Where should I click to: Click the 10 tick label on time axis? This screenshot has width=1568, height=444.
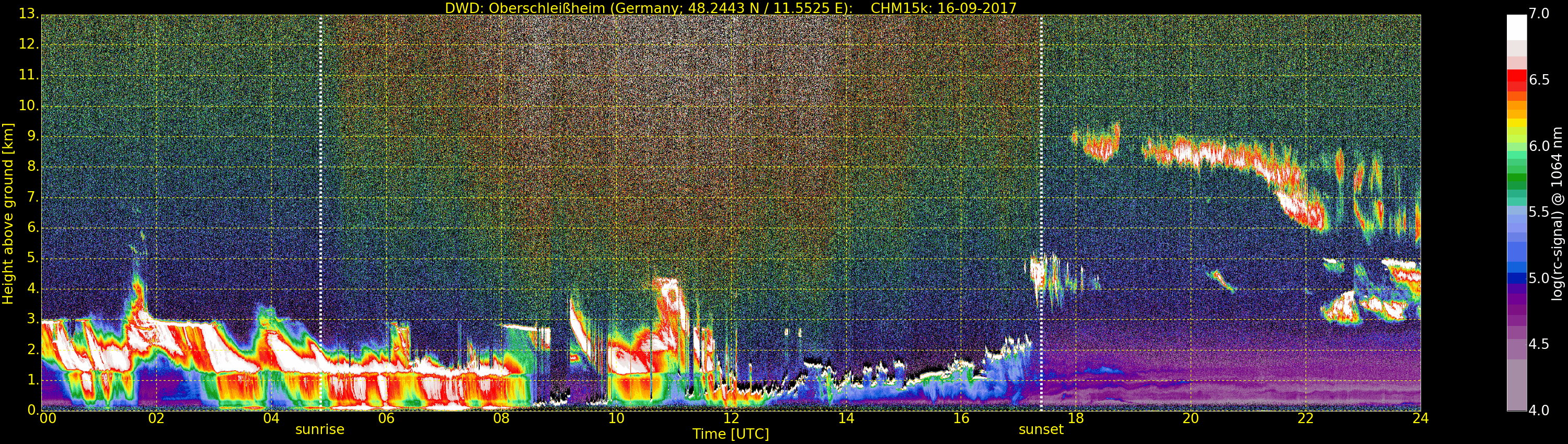point(616,418)
